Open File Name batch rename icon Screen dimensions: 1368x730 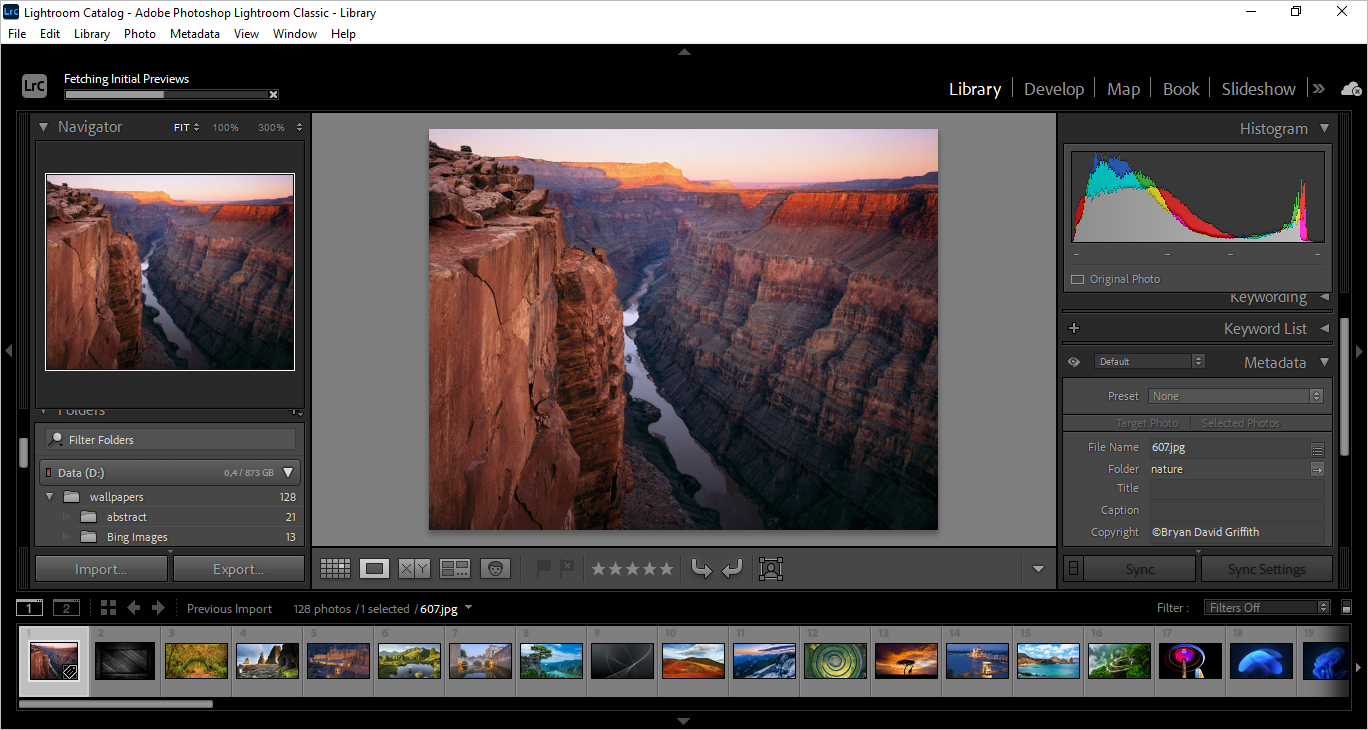click(1317, 449)
